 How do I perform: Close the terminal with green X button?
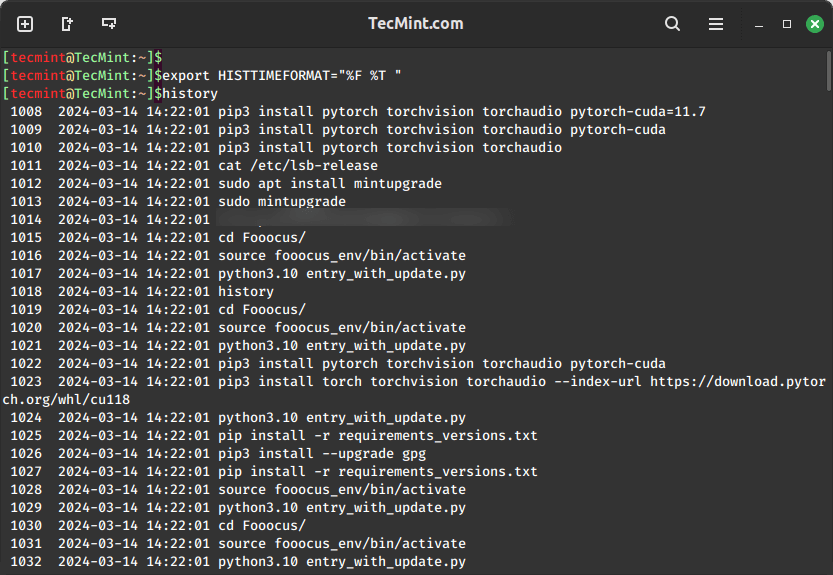coord(815,24)
